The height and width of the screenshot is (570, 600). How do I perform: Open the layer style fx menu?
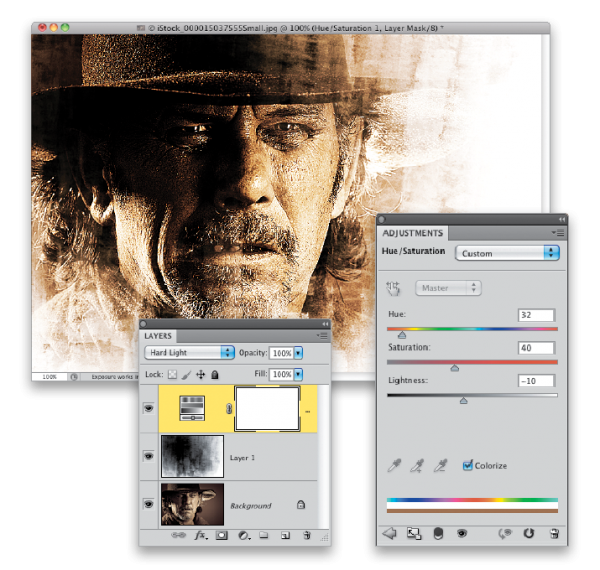[200, 536]
